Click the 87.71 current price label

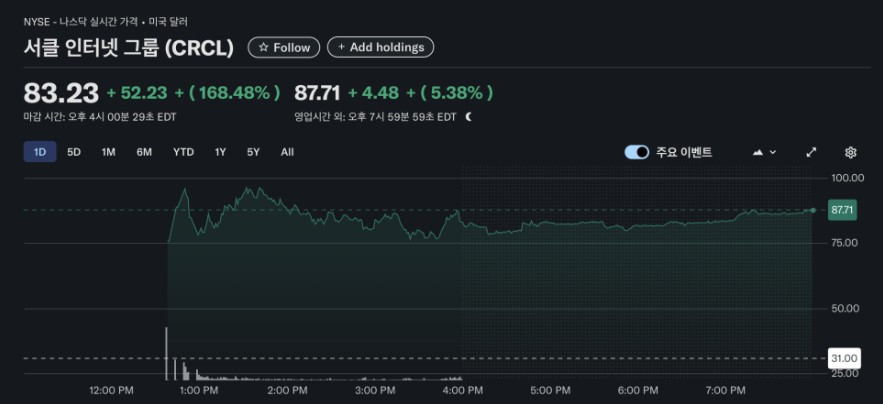pos(842,210)
